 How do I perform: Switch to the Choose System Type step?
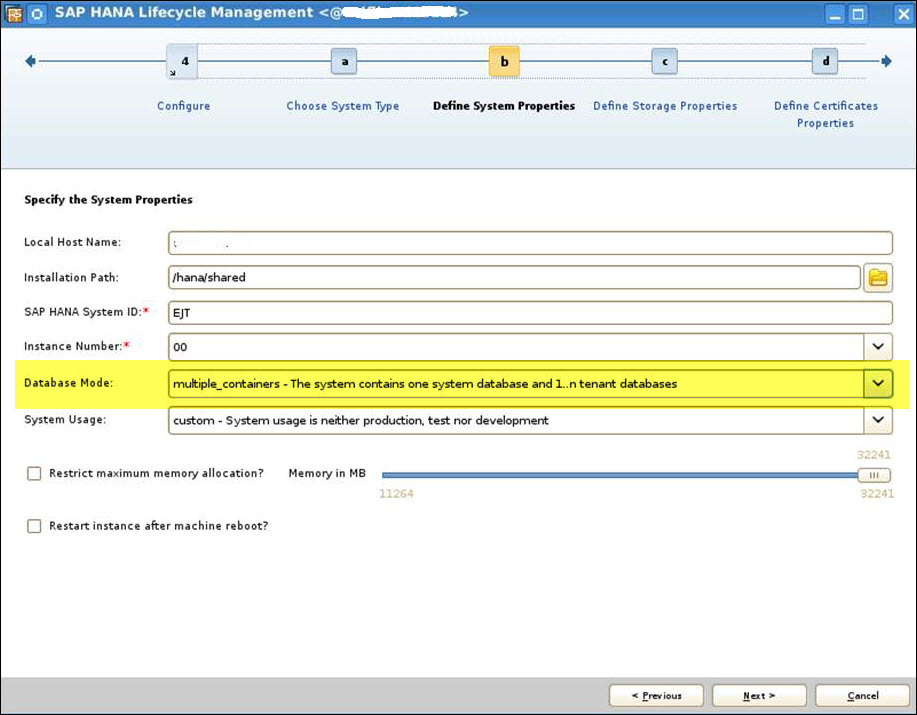(x=343, y=105)
